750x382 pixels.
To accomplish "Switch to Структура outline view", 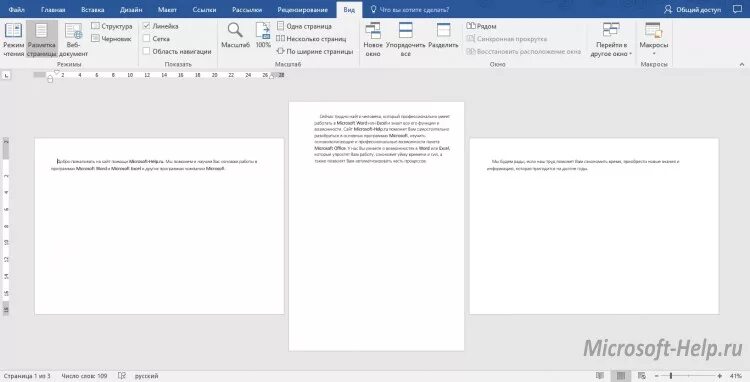I will coord(112,26).
